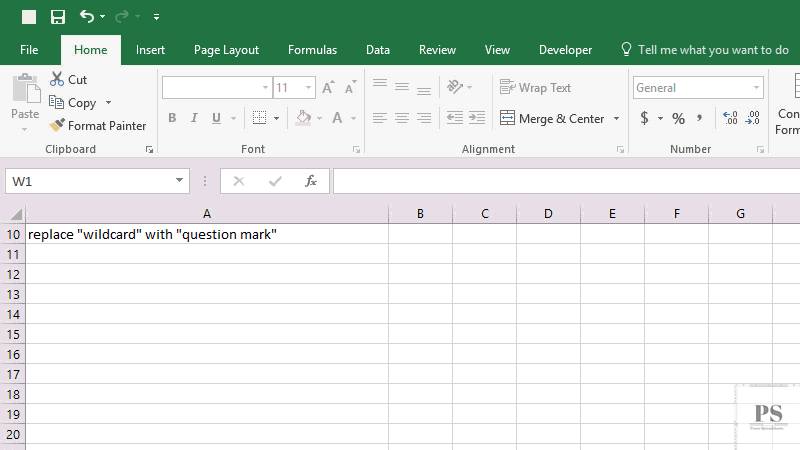
Task: Click Increase Font Size icon
Action: [328, 87]
